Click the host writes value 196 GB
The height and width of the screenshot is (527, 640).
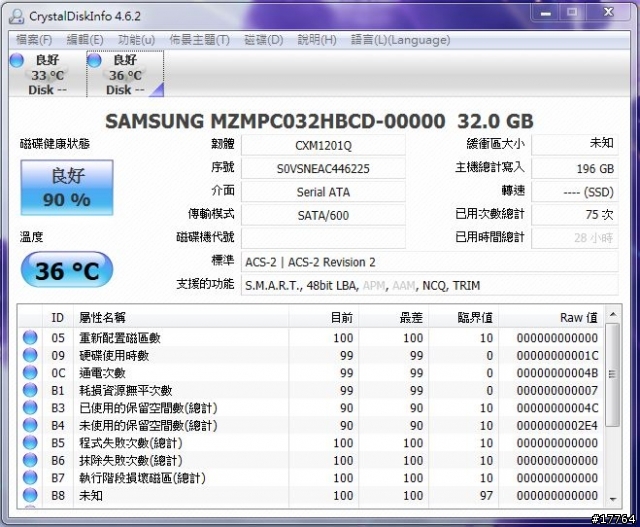[575, 169]
